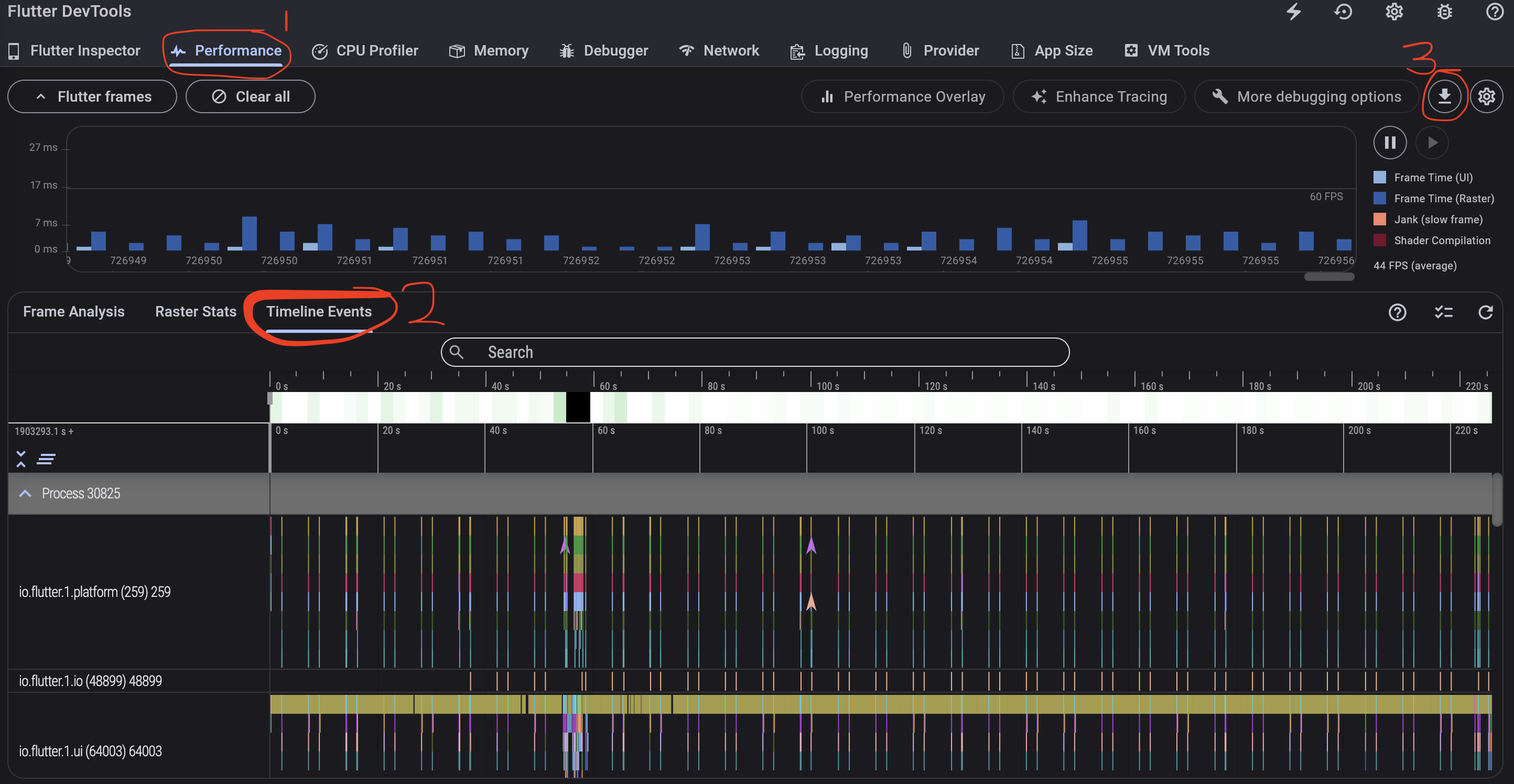Open the Timeline Events help question mark
Screen dimensions: 1514x784
tap(1397, 312)
